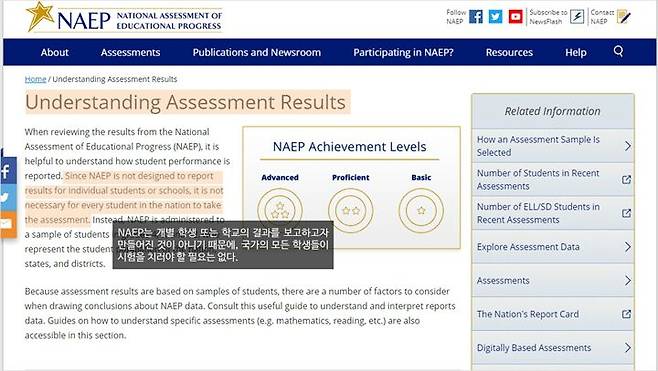Viewport: 658px width, 371px height.
Task: Click the Basic level label
Action: click(421, 178)
